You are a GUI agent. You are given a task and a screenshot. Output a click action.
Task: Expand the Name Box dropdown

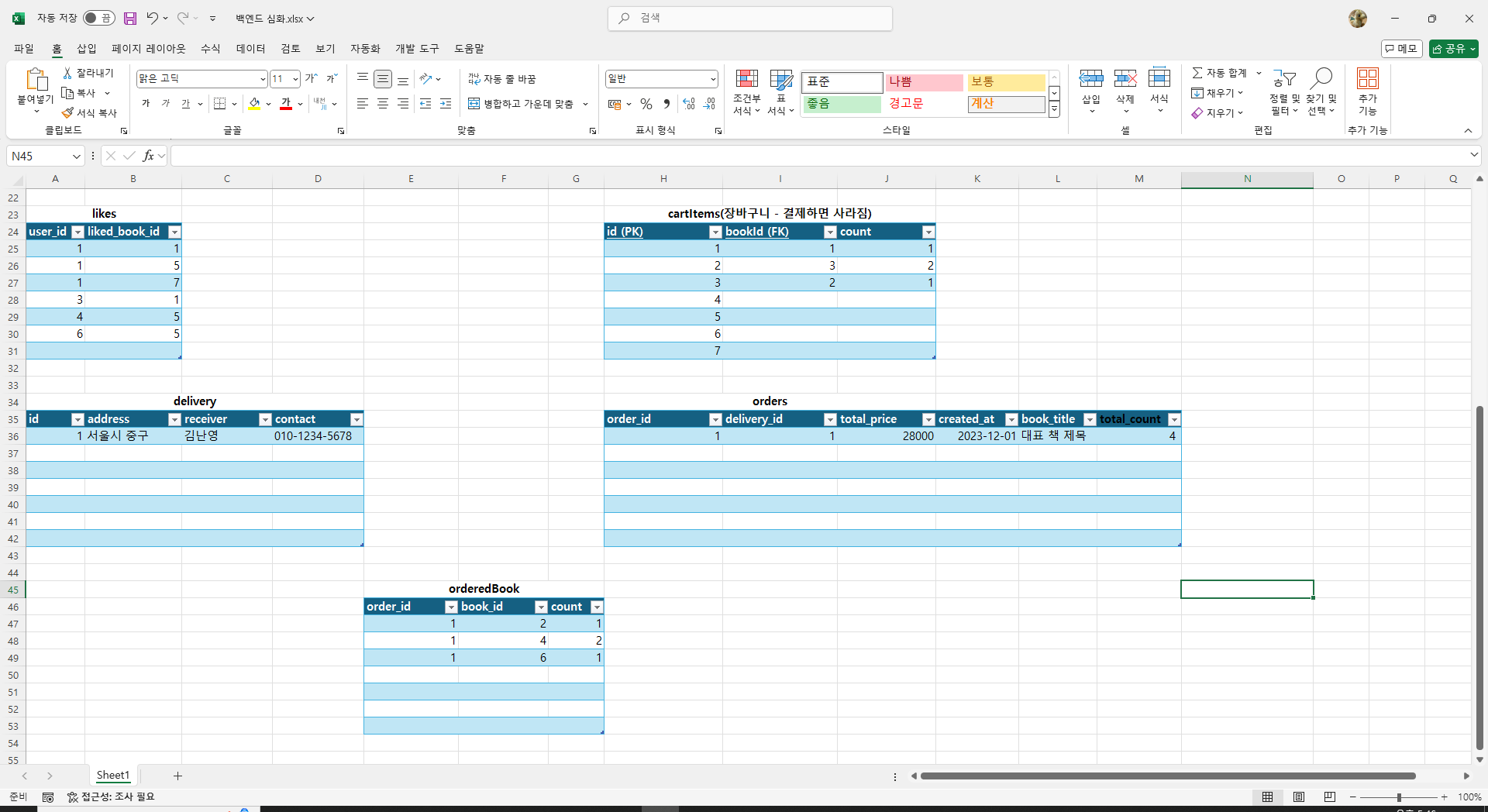tap(77, 157)
